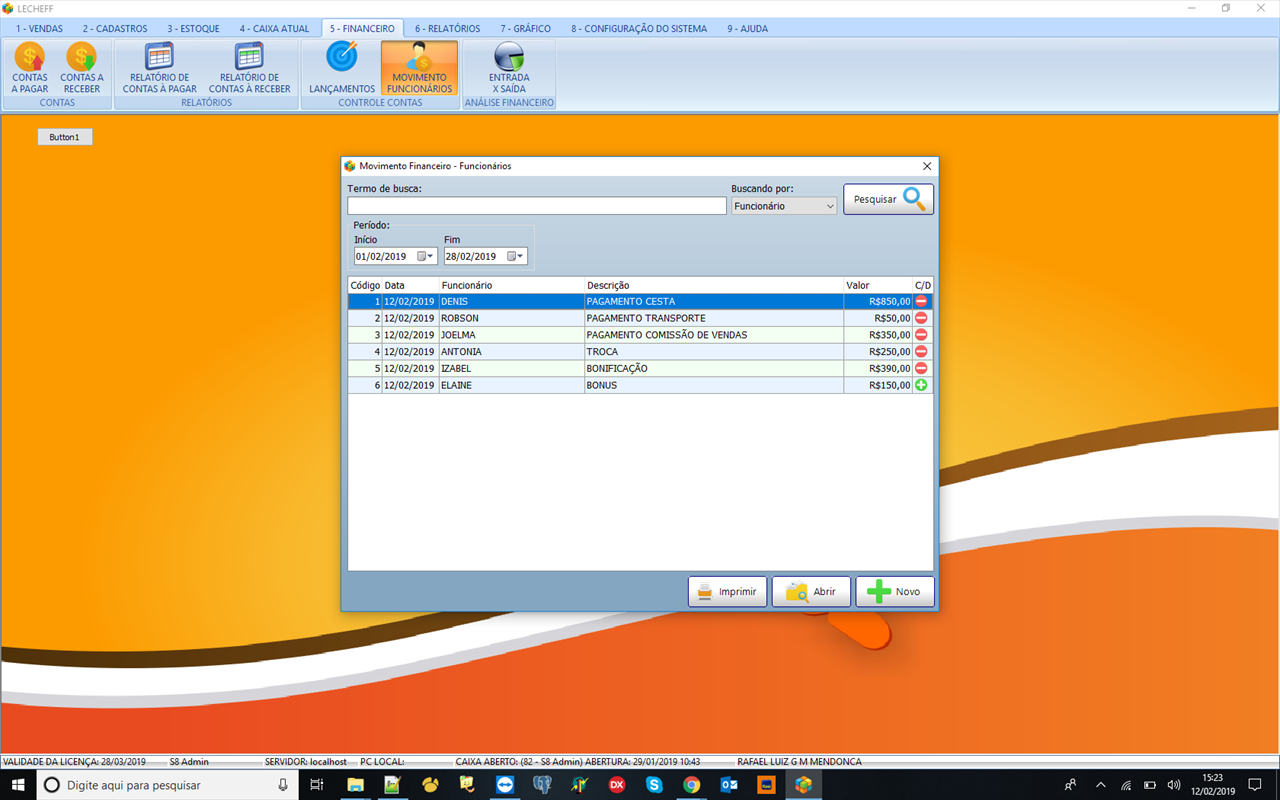1280x800 pixels.
Task: Sort by Descrição column header
Action: pyautogui.click(x=714, y=285)
